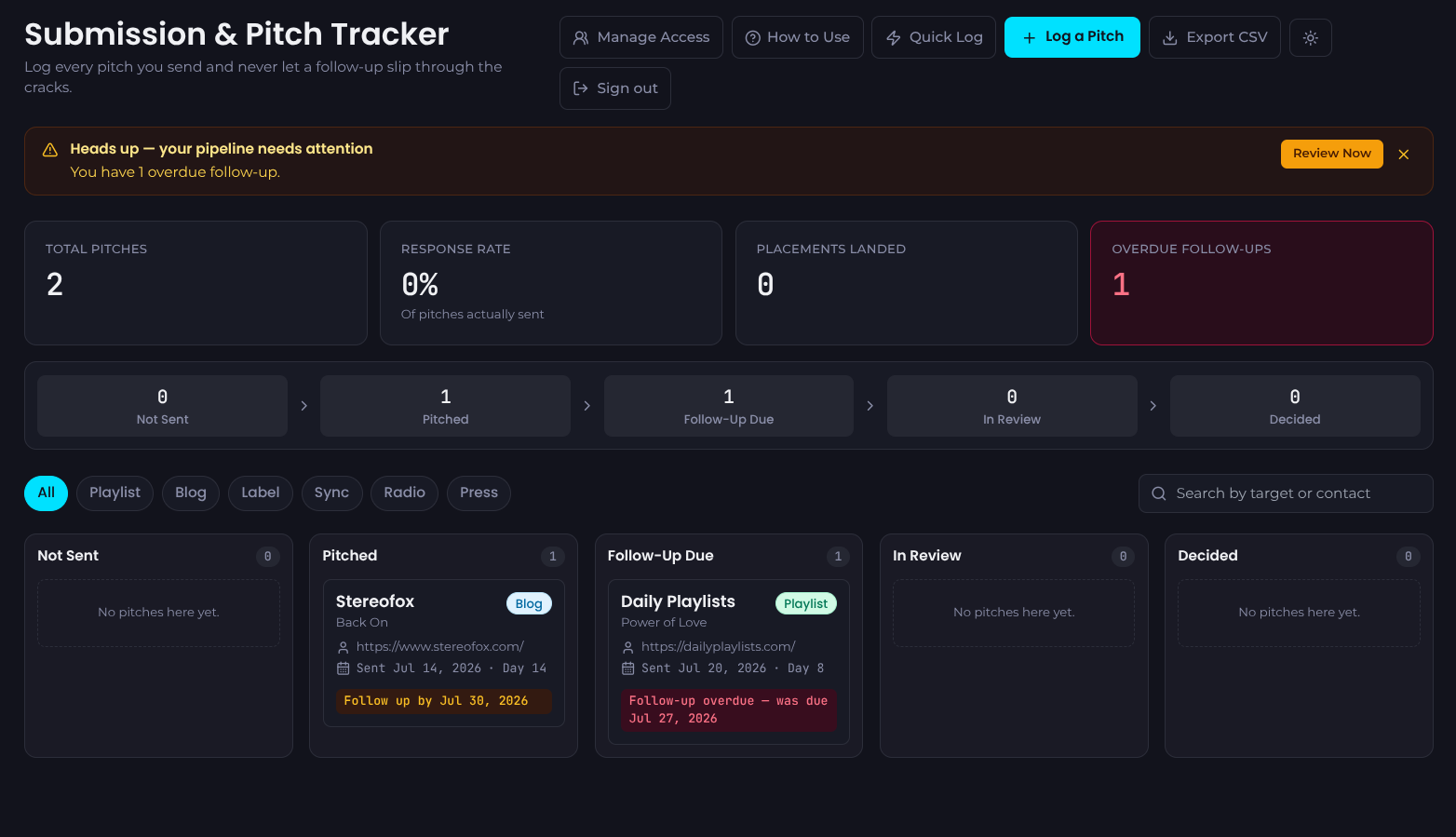Filter pitches by Sync
The height and width of the screenshot is (837, 1456).
(x=331, y=493)
